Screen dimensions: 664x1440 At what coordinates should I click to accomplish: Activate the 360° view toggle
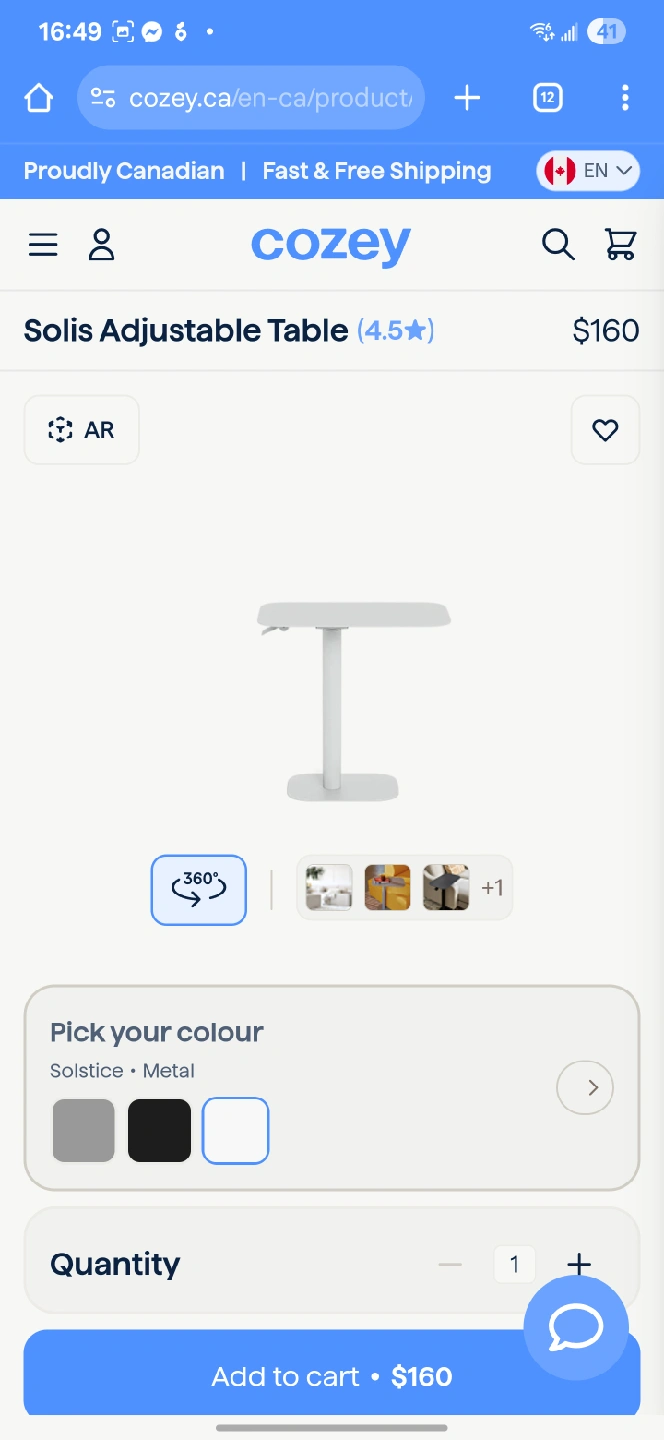(199, 889)
